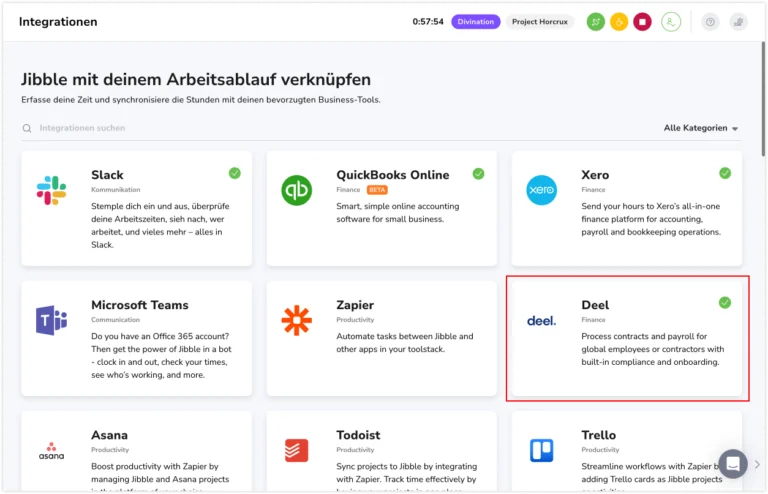The width and height of the screenshot is (768, 494).
Task: Click the Kommunikation label under Slack
Action: pos(116,190)
